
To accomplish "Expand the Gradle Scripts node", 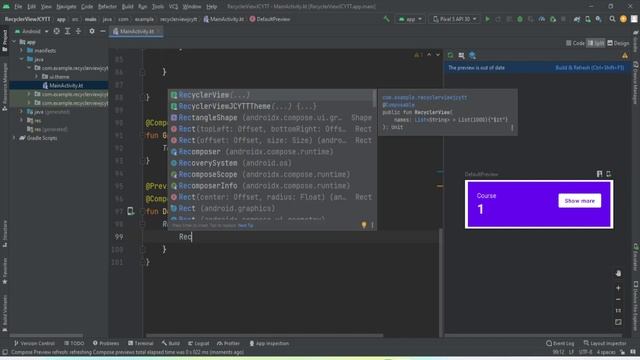I will [14, 138].
